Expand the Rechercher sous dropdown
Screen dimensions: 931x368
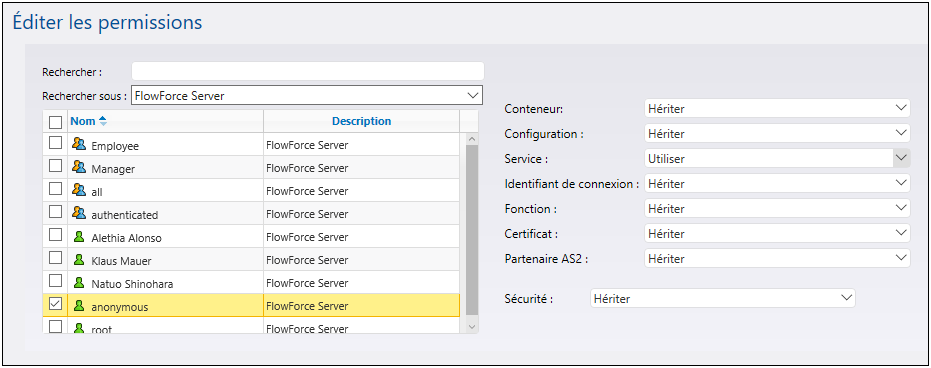coord(307,96)
